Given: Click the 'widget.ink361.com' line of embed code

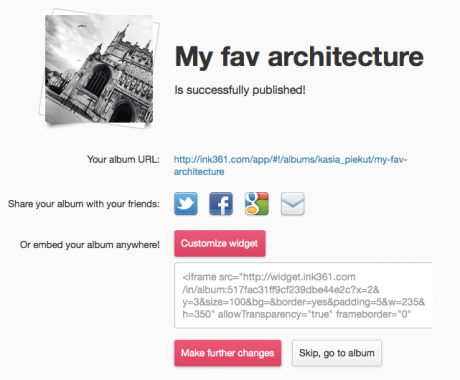Looking at the screenshot, I should 269,277.
